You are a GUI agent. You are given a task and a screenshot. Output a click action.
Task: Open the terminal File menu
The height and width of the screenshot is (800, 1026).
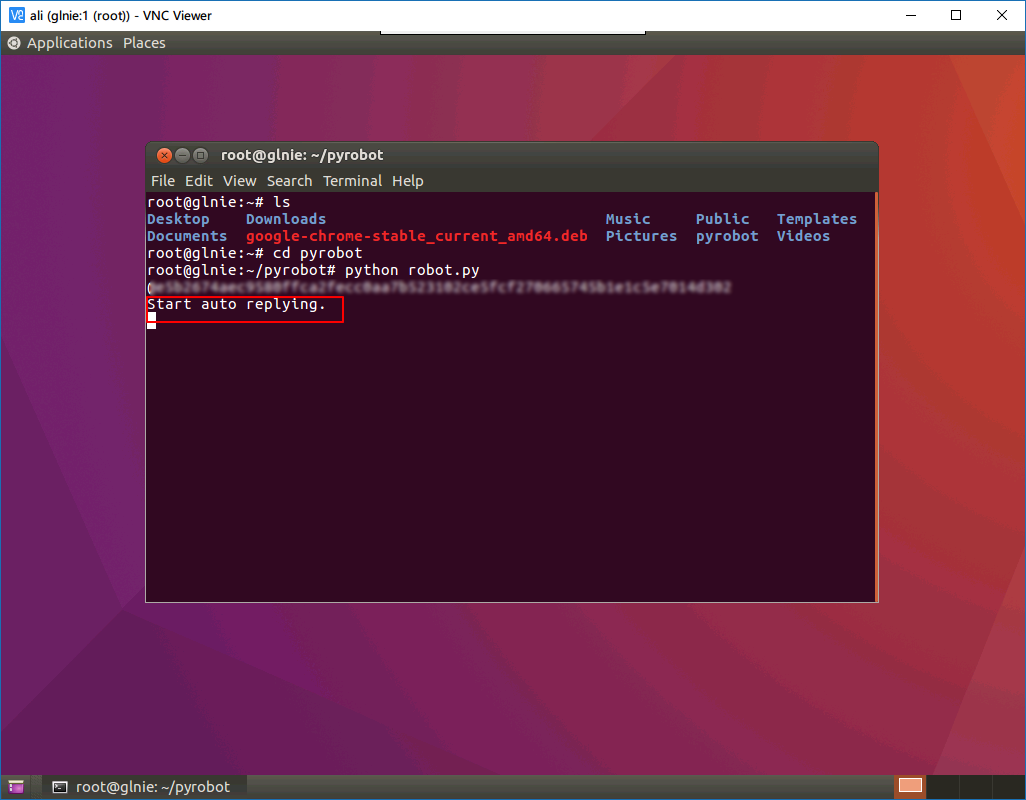(x=163, y=181)
